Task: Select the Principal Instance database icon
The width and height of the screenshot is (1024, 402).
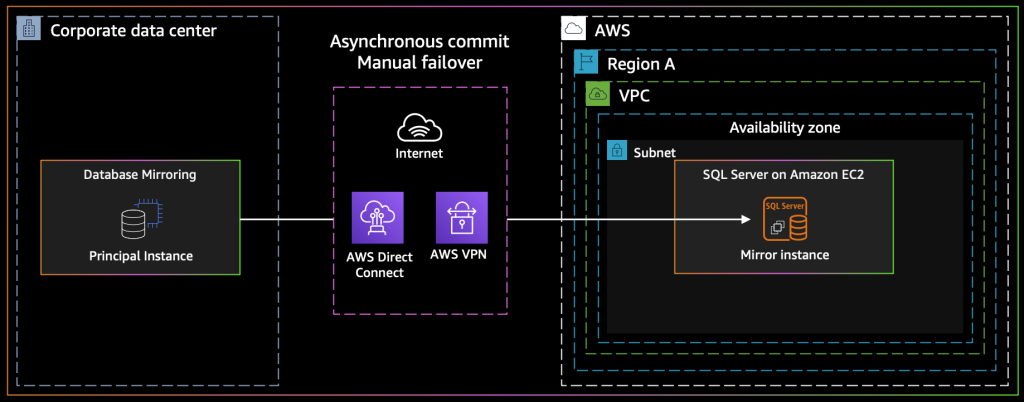Action: click(140, 218)
